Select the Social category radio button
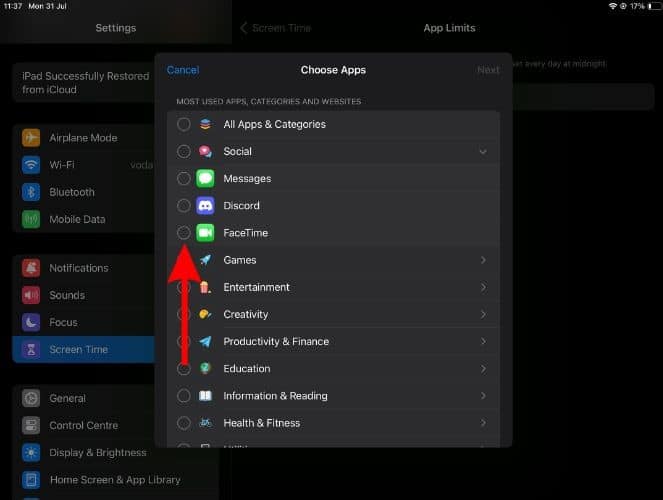This screenshot has width=663, height=500. point(184,152)
